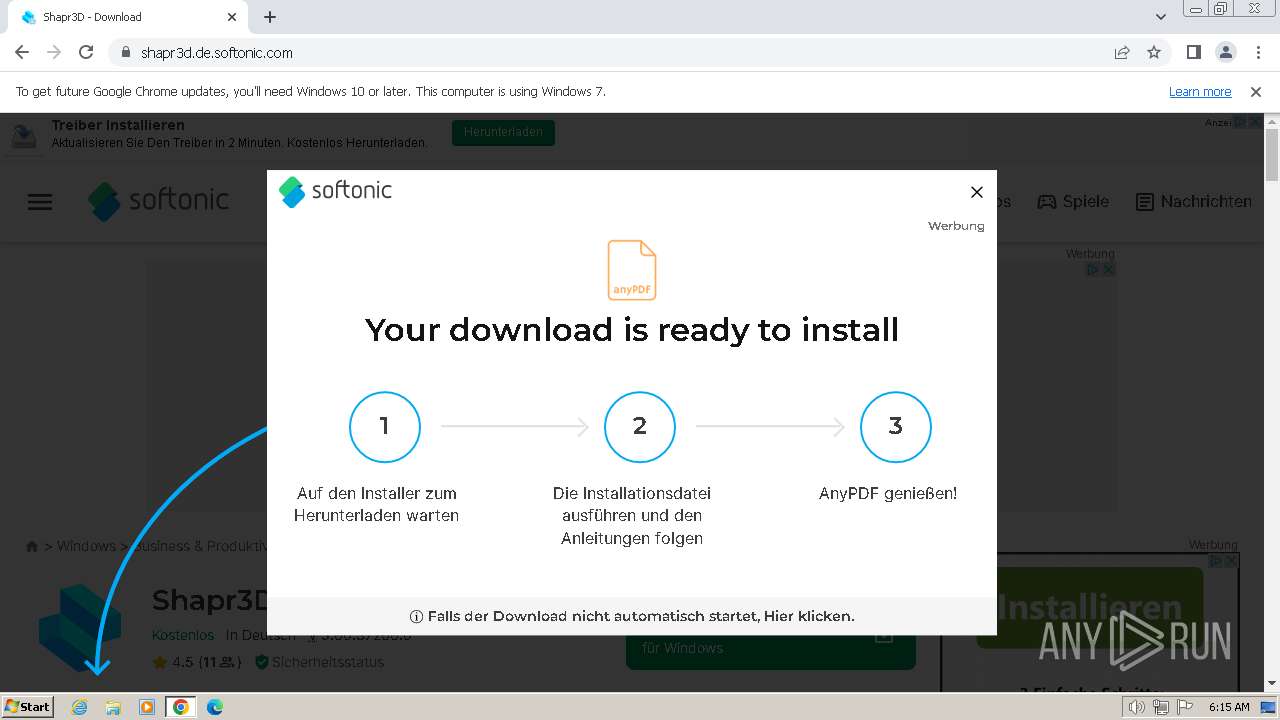The width and height of the screenshot is (1280, 720).
Task: Click the site lock icon in address bar
Action: 126,52
